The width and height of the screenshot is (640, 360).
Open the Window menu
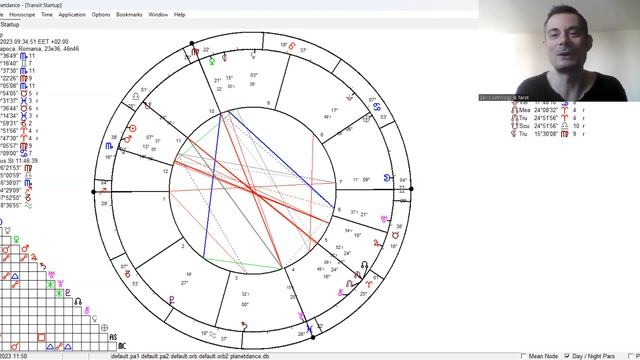coord(158,14)
